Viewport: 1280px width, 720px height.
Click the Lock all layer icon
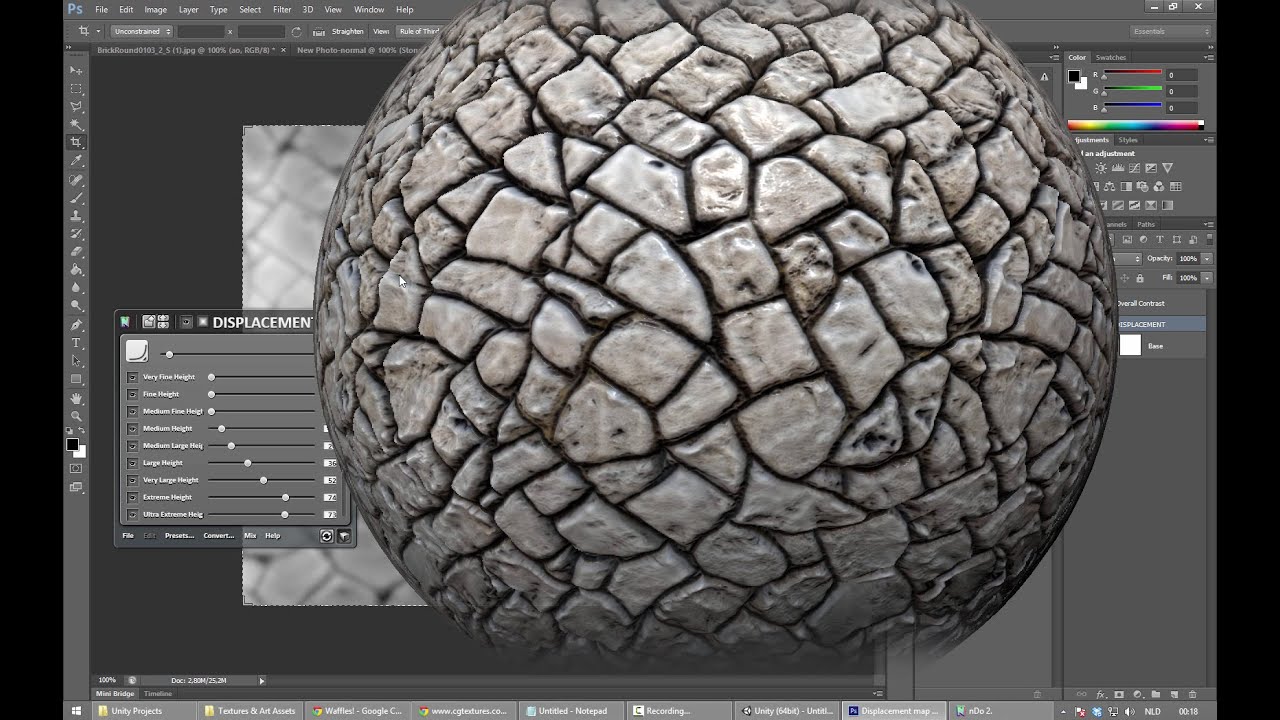tap(1139, 278)
